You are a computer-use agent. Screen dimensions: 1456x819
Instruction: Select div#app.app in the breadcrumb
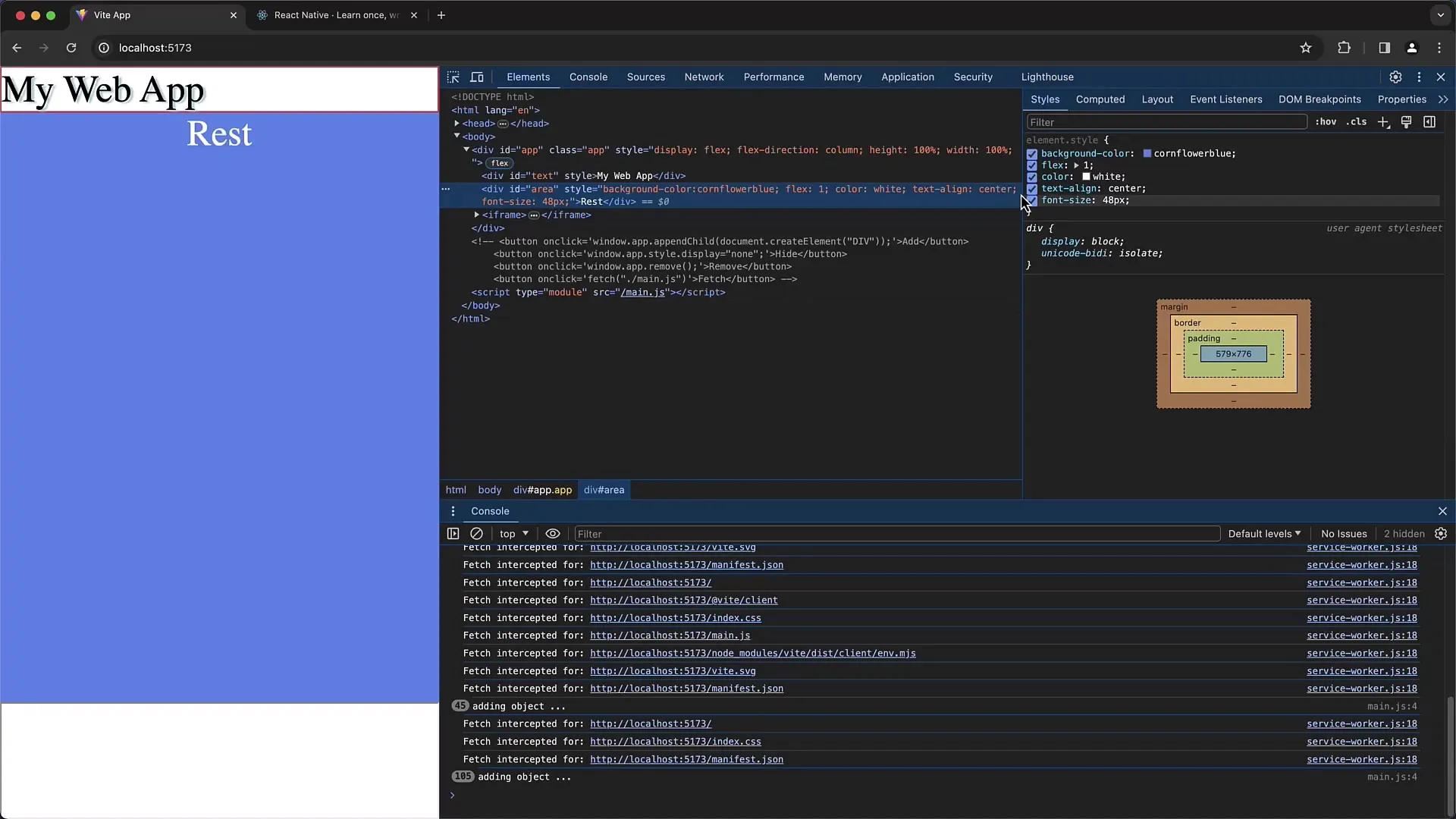point(542,490)
